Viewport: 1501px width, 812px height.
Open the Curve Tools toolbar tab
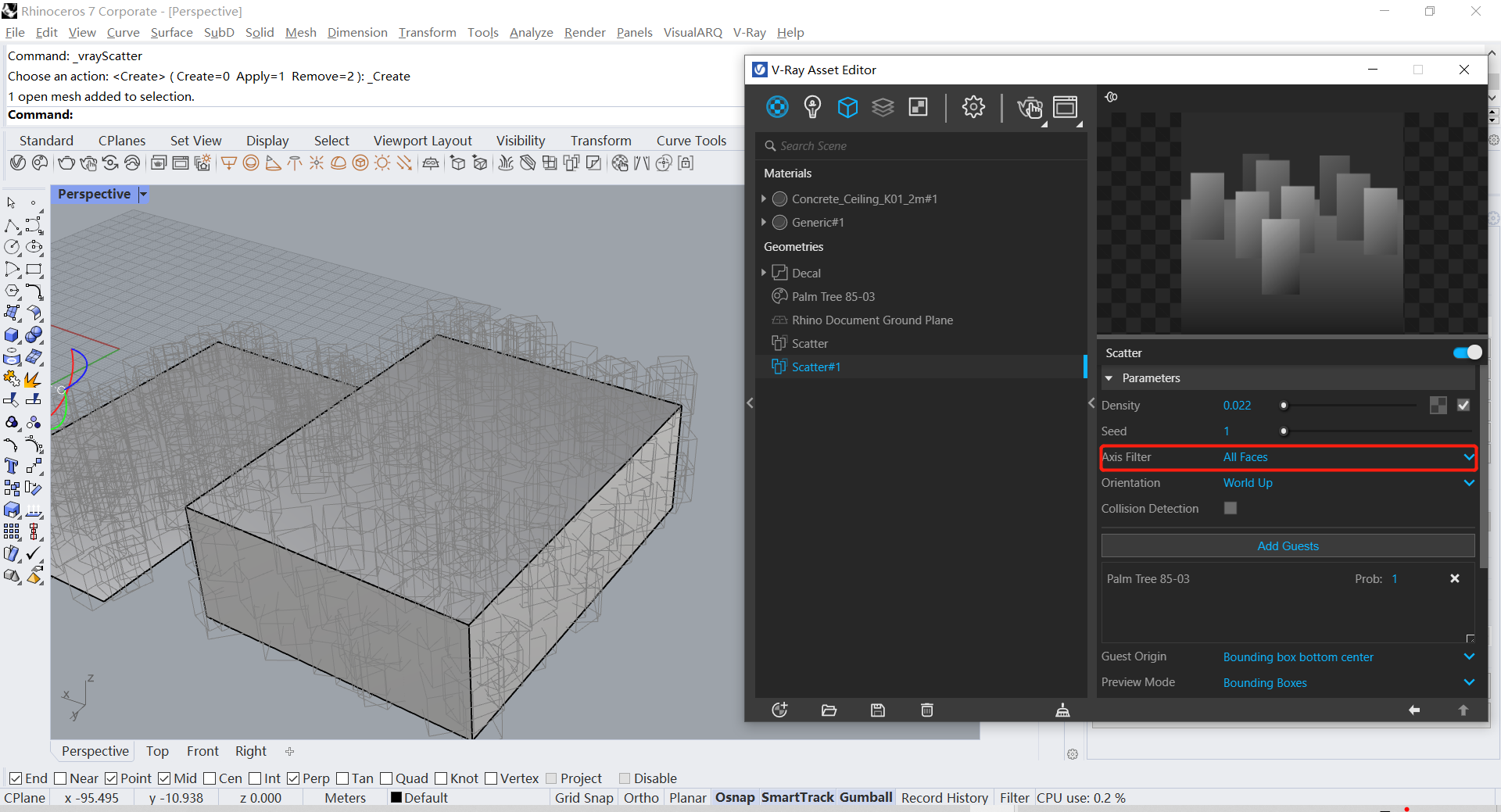click(x=691, y=141)
